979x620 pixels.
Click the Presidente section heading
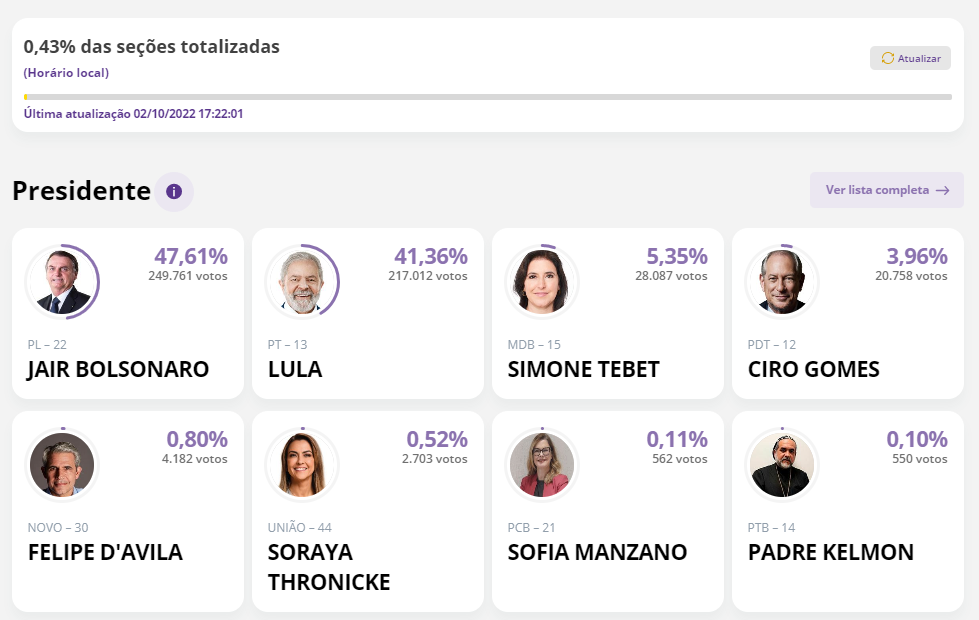click(x=81, y=191)
